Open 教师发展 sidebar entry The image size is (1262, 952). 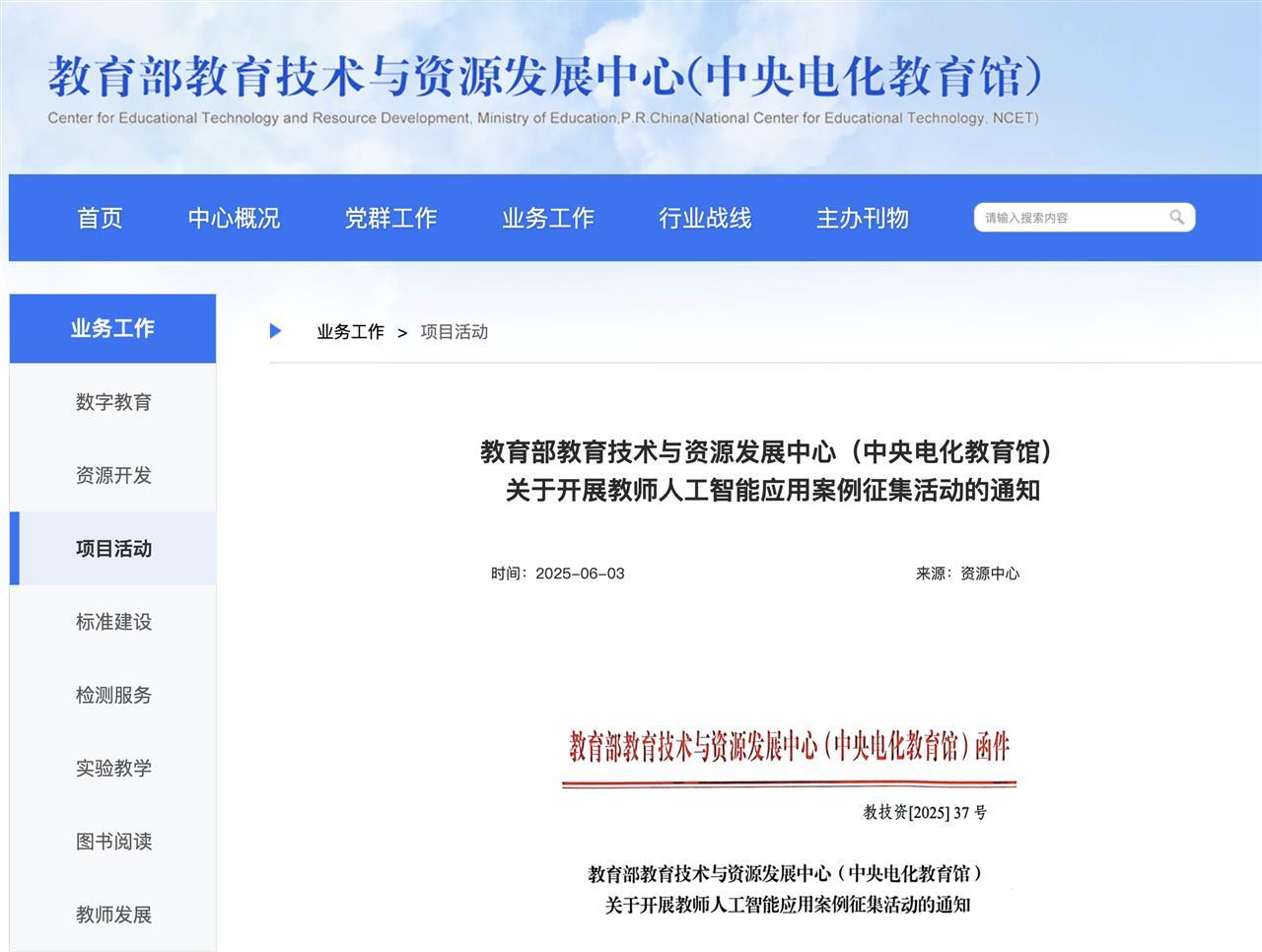coord(113,915)
